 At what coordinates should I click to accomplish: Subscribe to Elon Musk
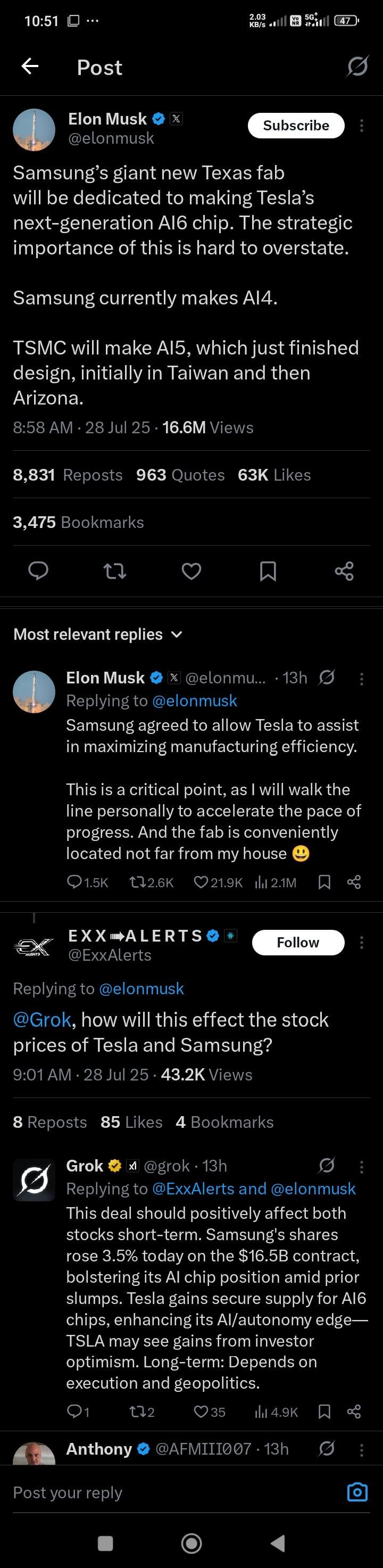click(296, 126)
